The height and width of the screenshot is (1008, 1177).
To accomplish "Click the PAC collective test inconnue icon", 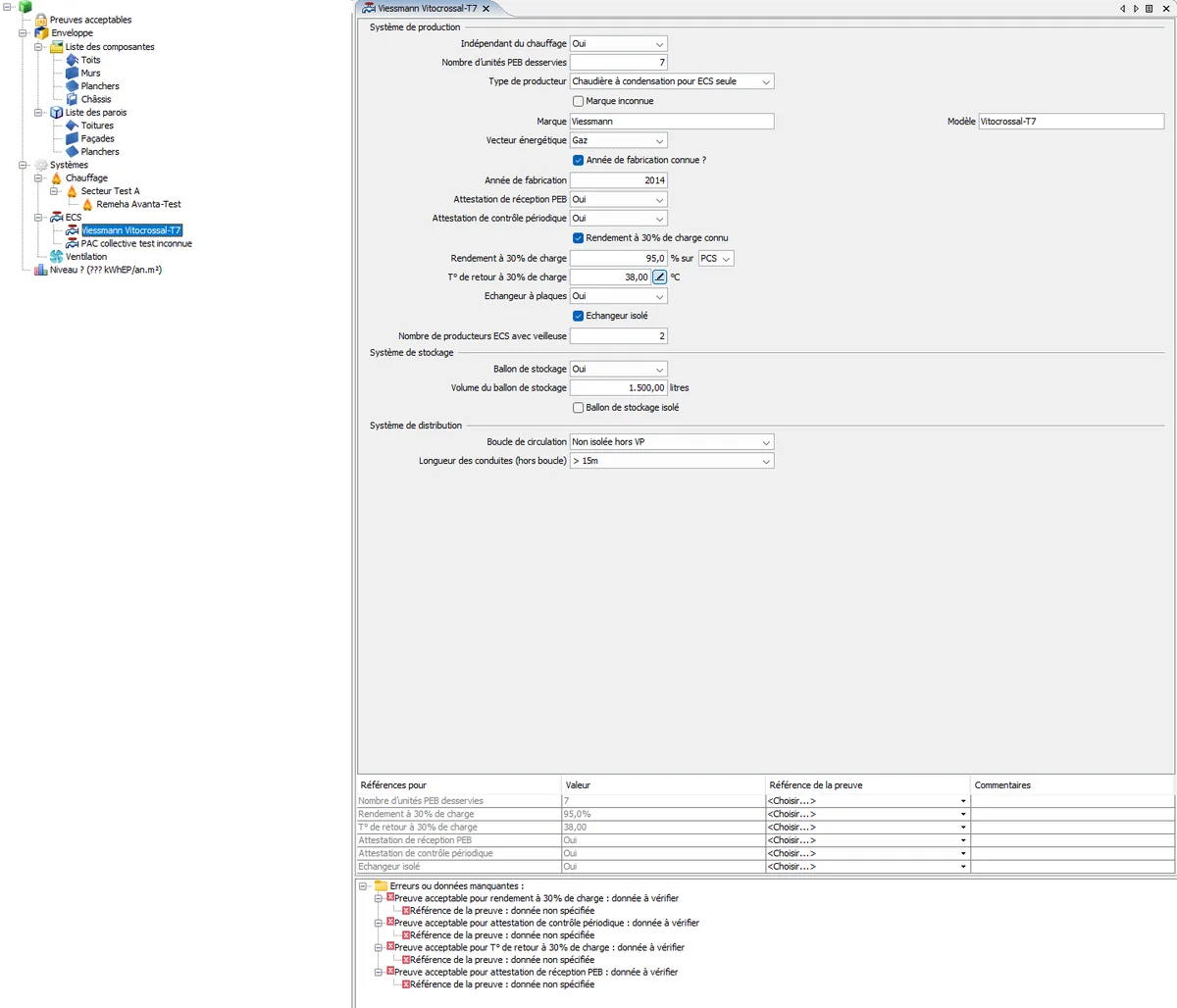I will coord(72,243).
